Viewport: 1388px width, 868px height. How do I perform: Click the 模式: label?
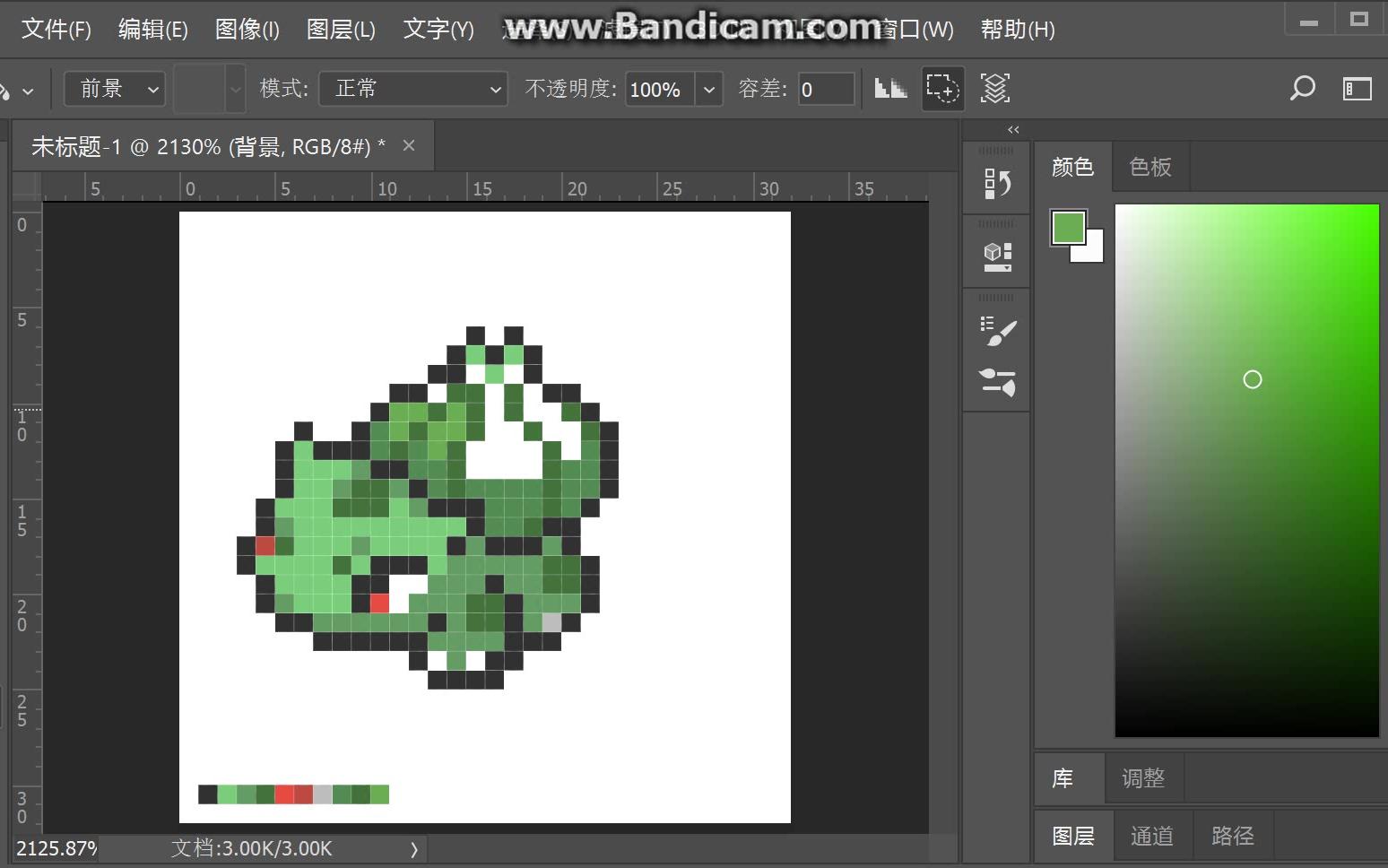[x=283, y=89]
